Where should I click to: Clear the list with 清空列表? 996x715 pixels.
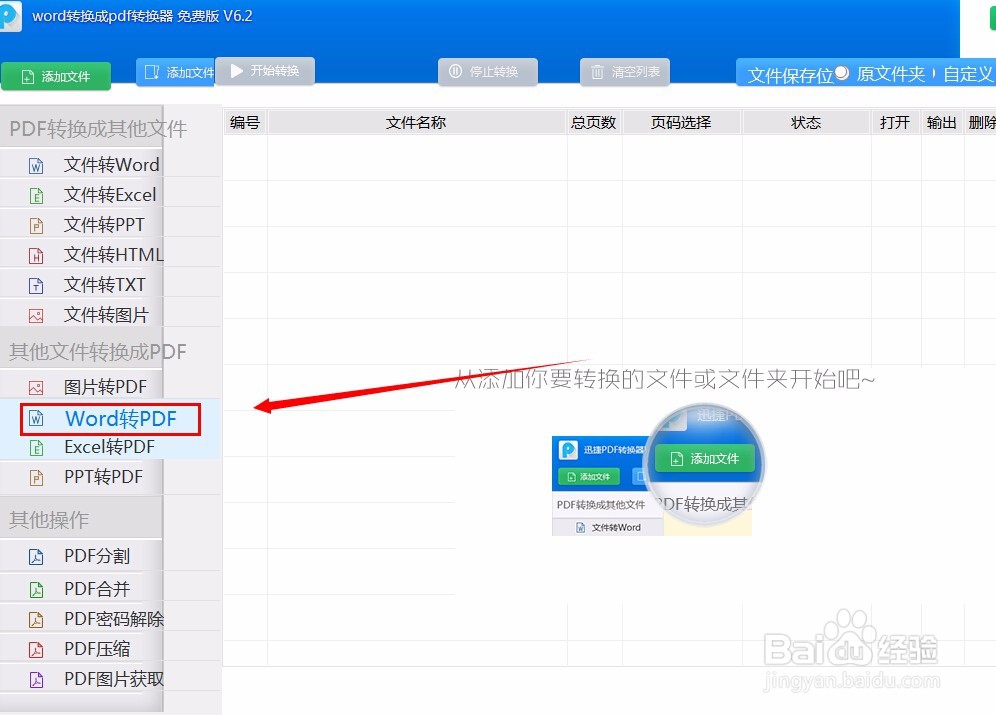[x=625, y=72]
